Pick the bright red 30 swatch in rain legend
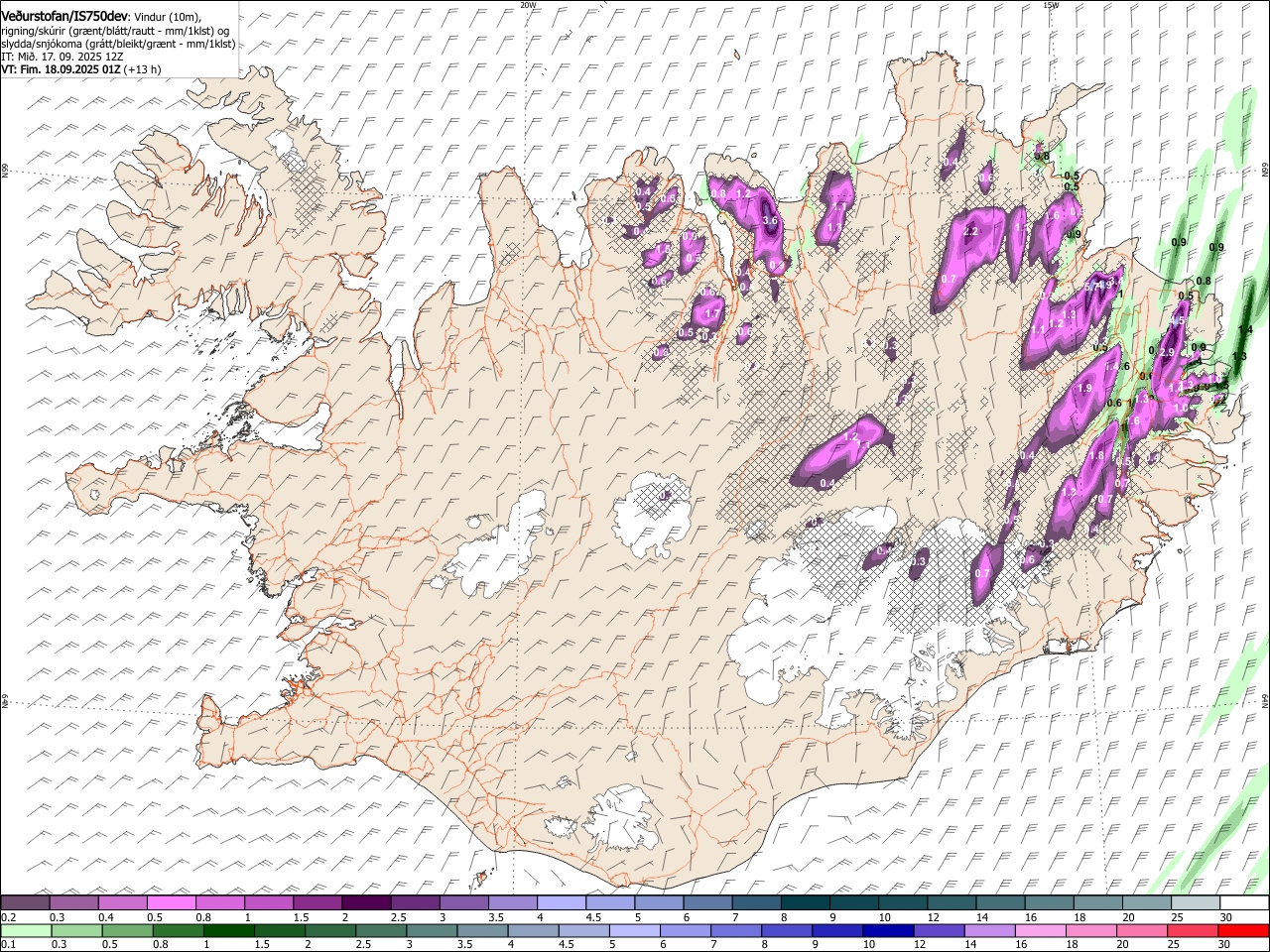 click(x=1243, y=930)
